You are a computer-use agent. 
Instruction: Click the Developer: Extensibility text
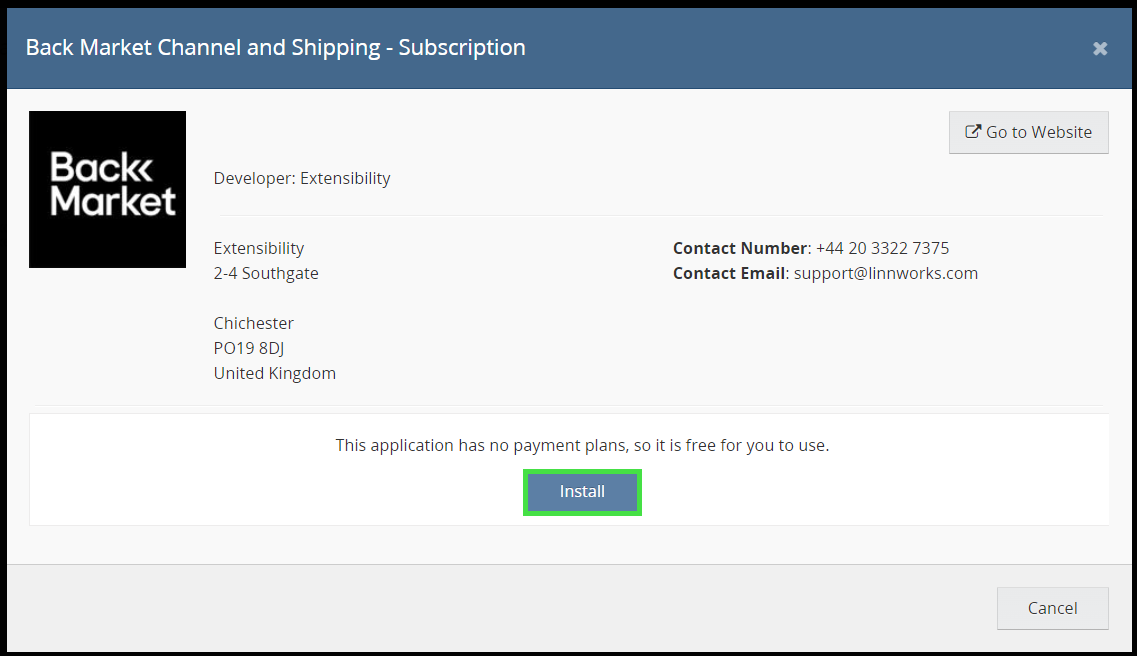pyautogui.click(x=302, y=178)
